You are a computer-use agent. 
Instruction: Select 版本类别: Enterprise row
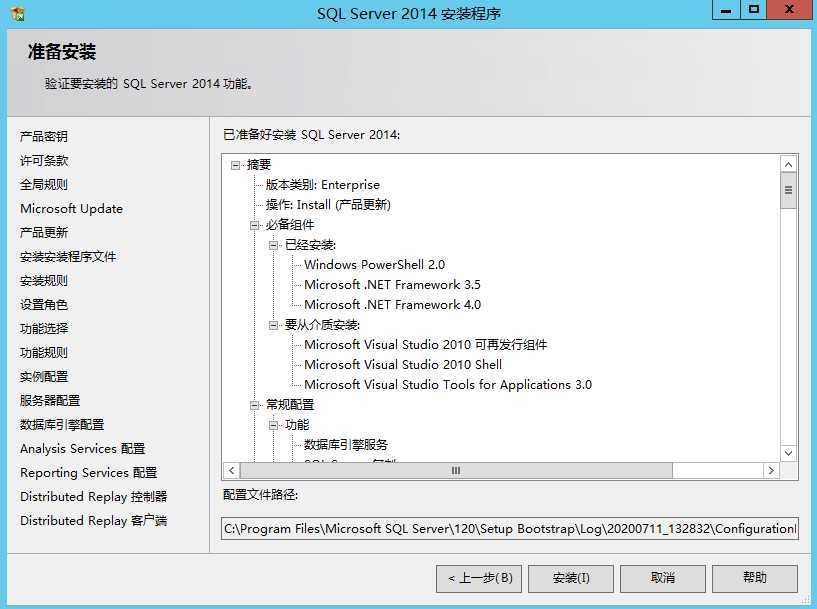point(323,185)
